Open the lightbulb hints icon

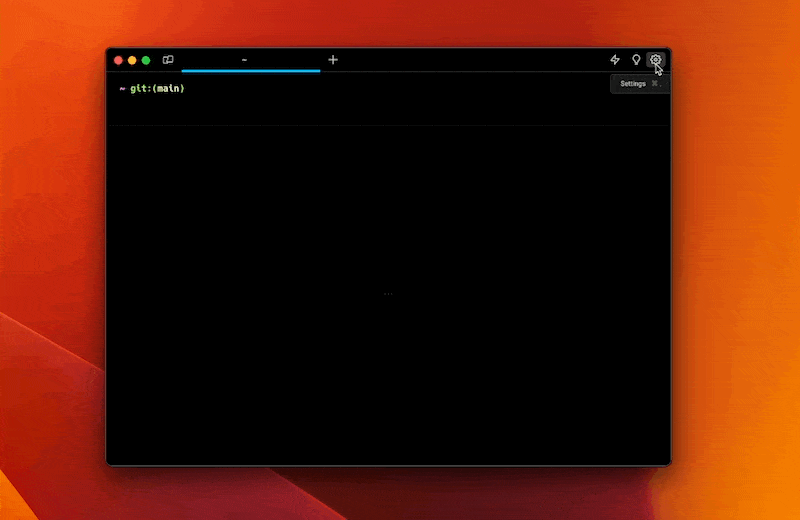(635, 60)
